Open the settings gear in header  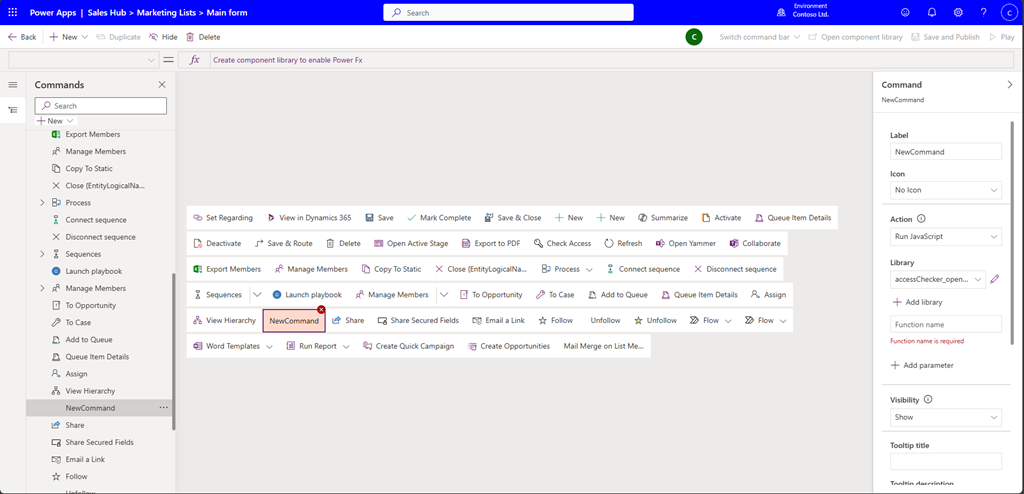(958, 12)
